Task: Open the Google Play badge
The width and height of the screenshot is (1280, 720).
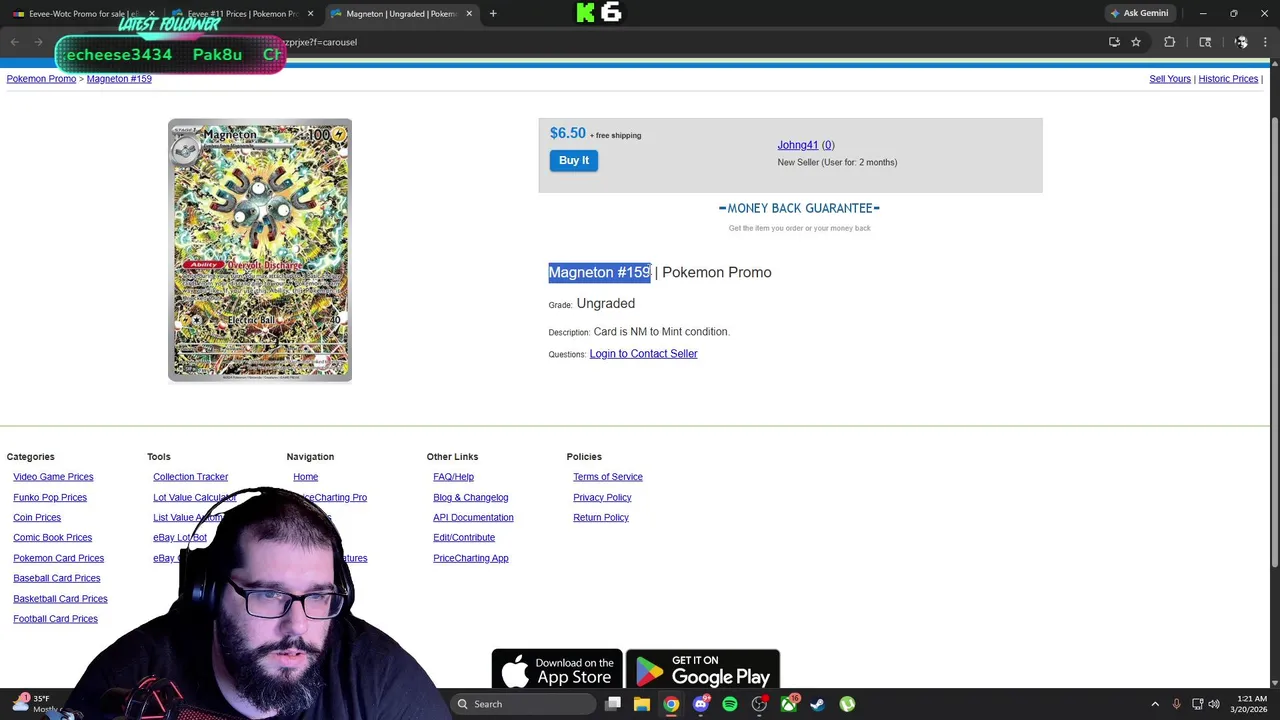Action: coord(703,670)
